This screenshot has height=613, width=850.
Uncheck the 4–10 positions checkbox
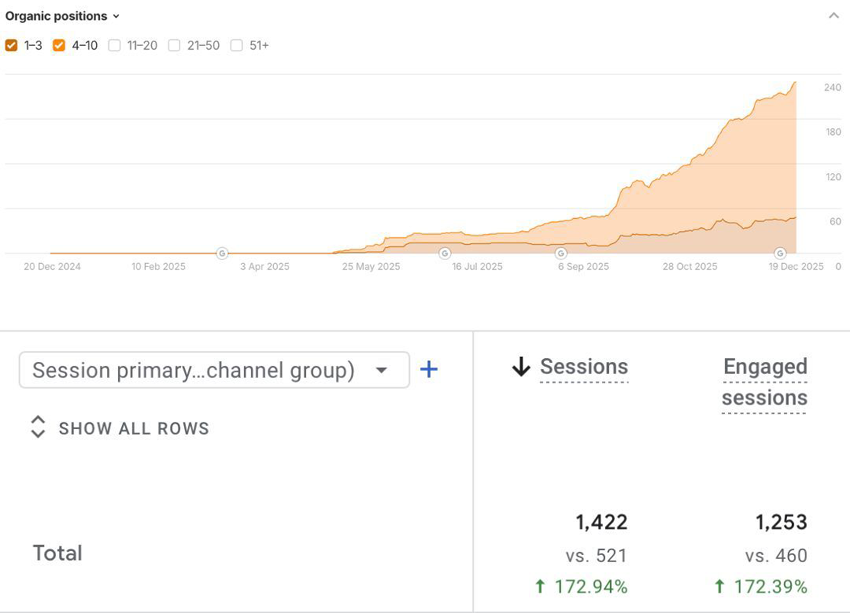59,45
